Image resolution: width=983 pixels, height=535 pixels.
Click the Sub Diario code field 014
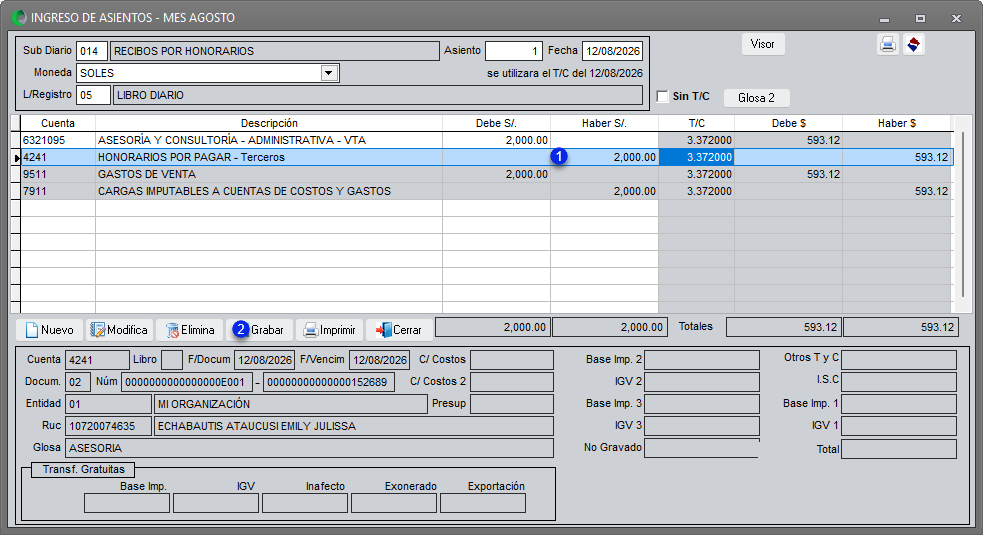tap(91, 51)
